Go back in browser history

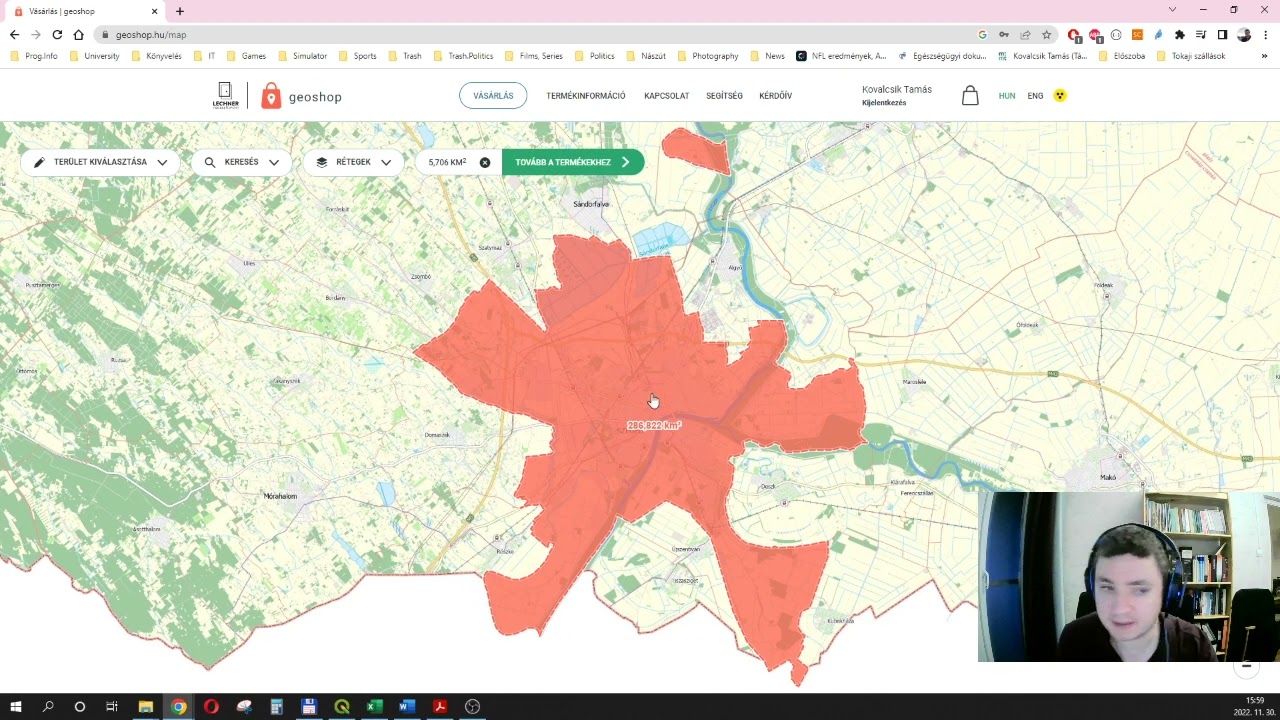[x=14, y=35]
